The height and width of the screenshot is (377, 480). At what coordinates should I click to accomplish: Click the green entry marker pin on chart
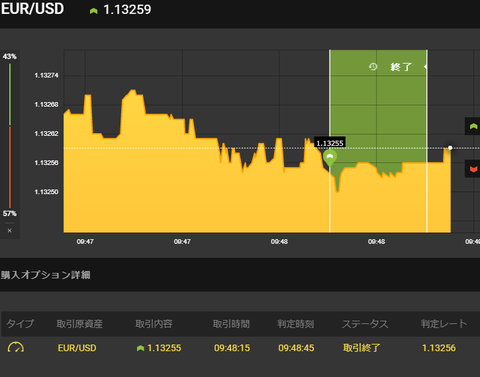(330, 158)
